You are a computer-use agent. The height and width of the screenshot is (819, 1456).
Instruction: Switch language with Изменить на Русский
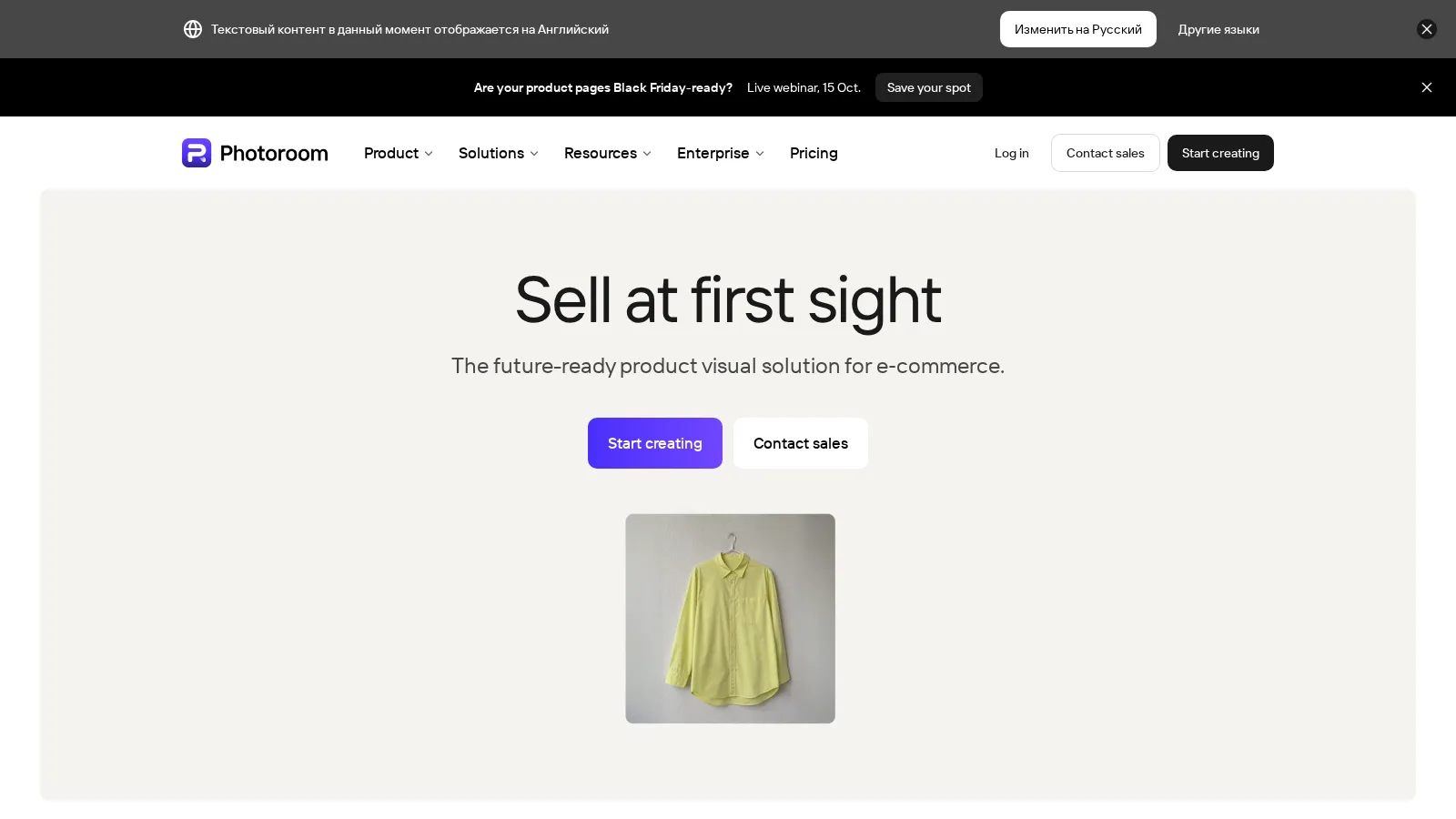1078,29
